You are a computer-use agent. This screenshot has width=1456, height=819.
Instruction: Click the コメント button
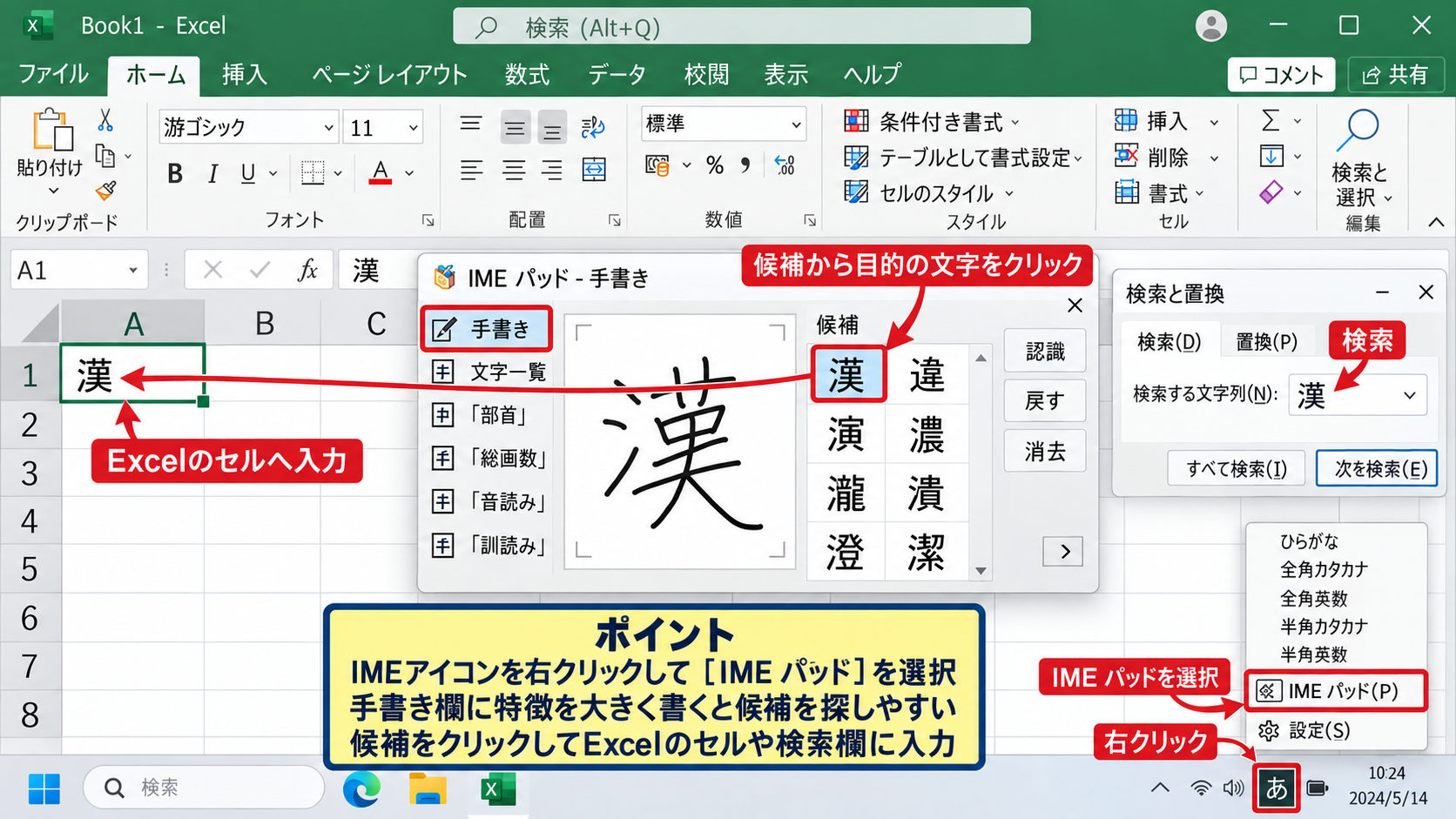click(1282, 75)
